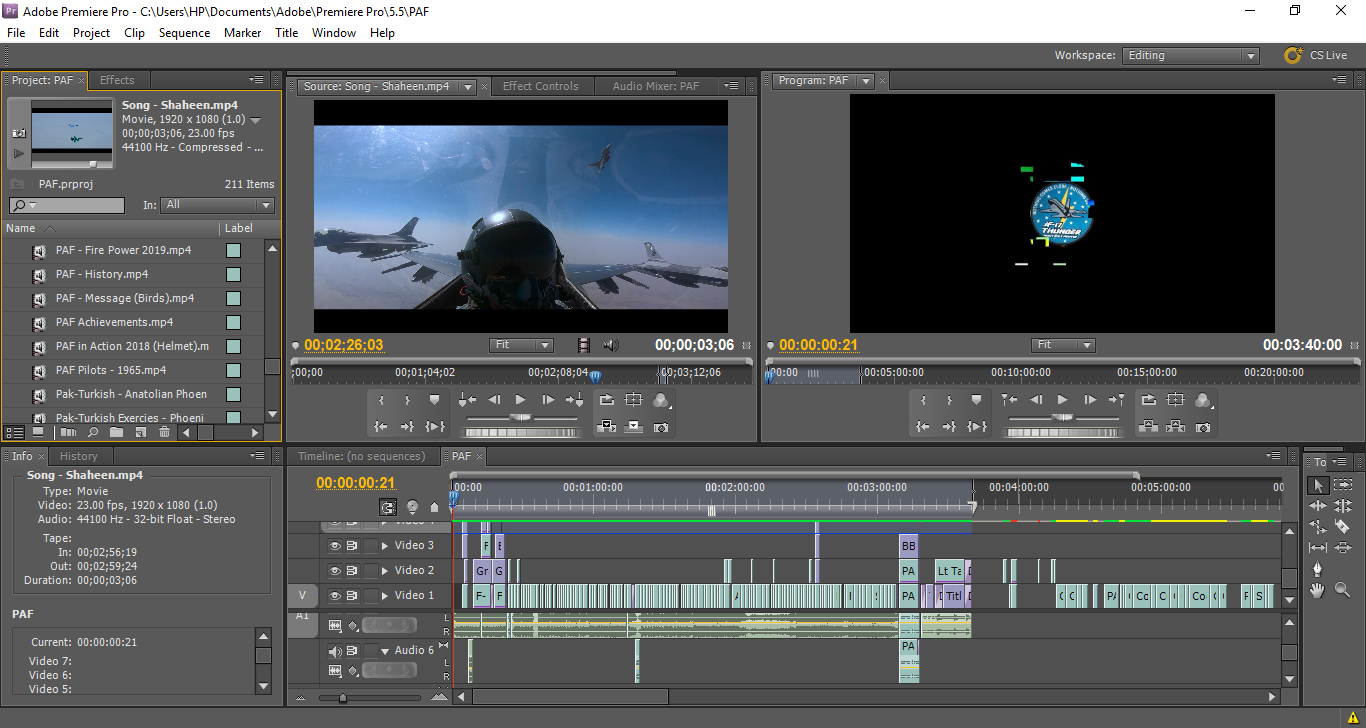This screenshot has width=1366, height=728.
Task: Select the Selection arrow tool
Action: pyautogui.click(x=1318, y=485)
